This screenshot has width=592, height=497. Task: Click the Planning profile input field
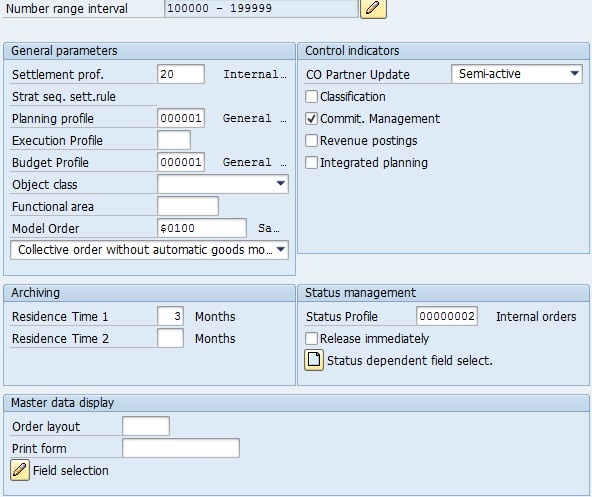click(x=181, y=118)
